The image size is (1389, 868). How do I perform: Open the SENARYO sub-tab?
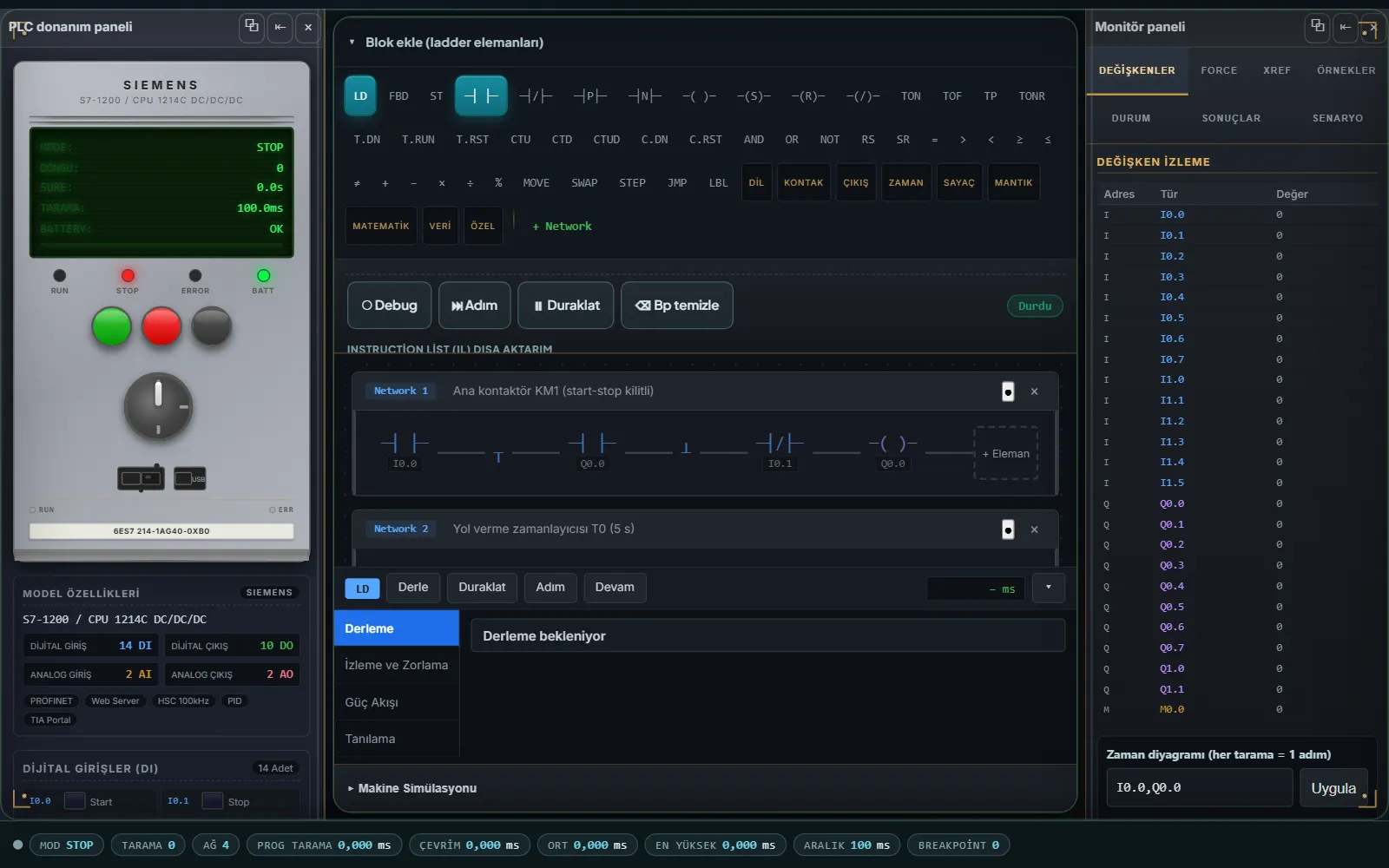[1337, 118]
